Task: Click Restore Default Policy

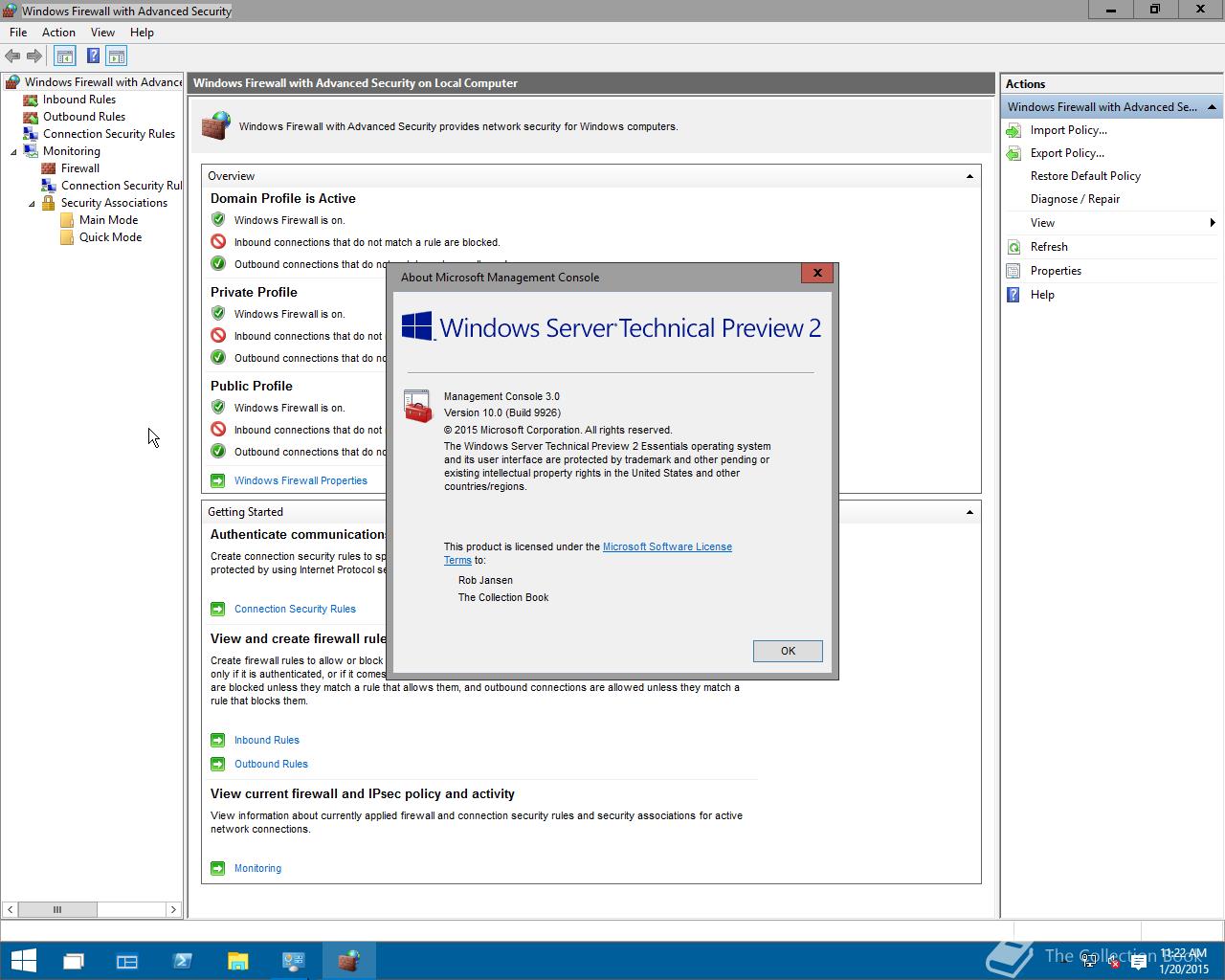Action: [x=1085, y=176]
